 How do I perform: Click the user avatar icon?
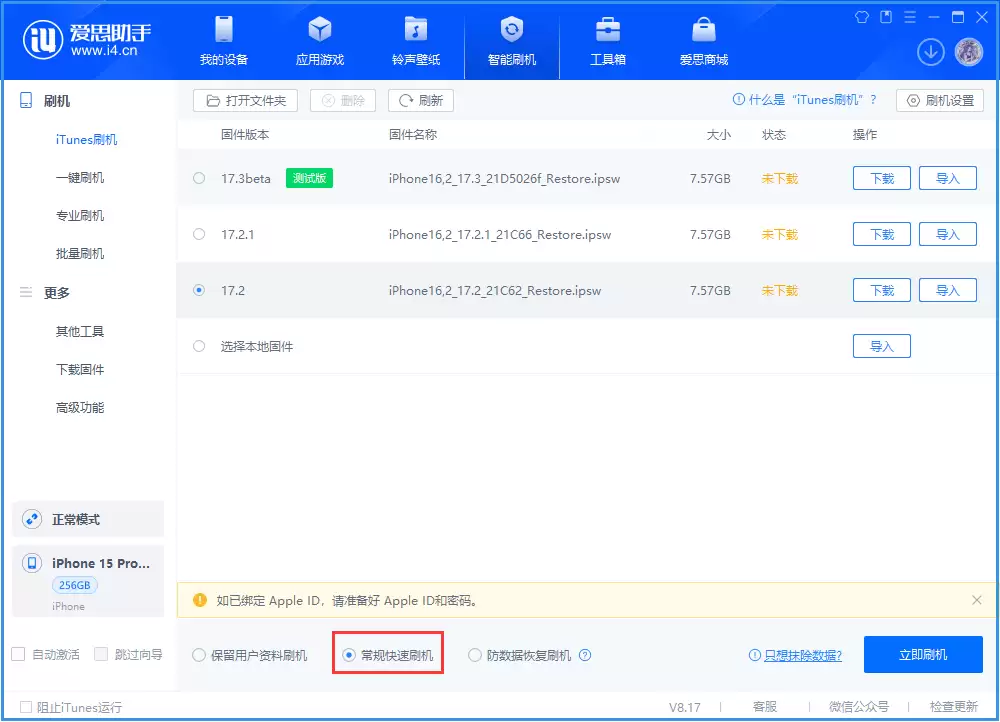(x=969, y=52)
